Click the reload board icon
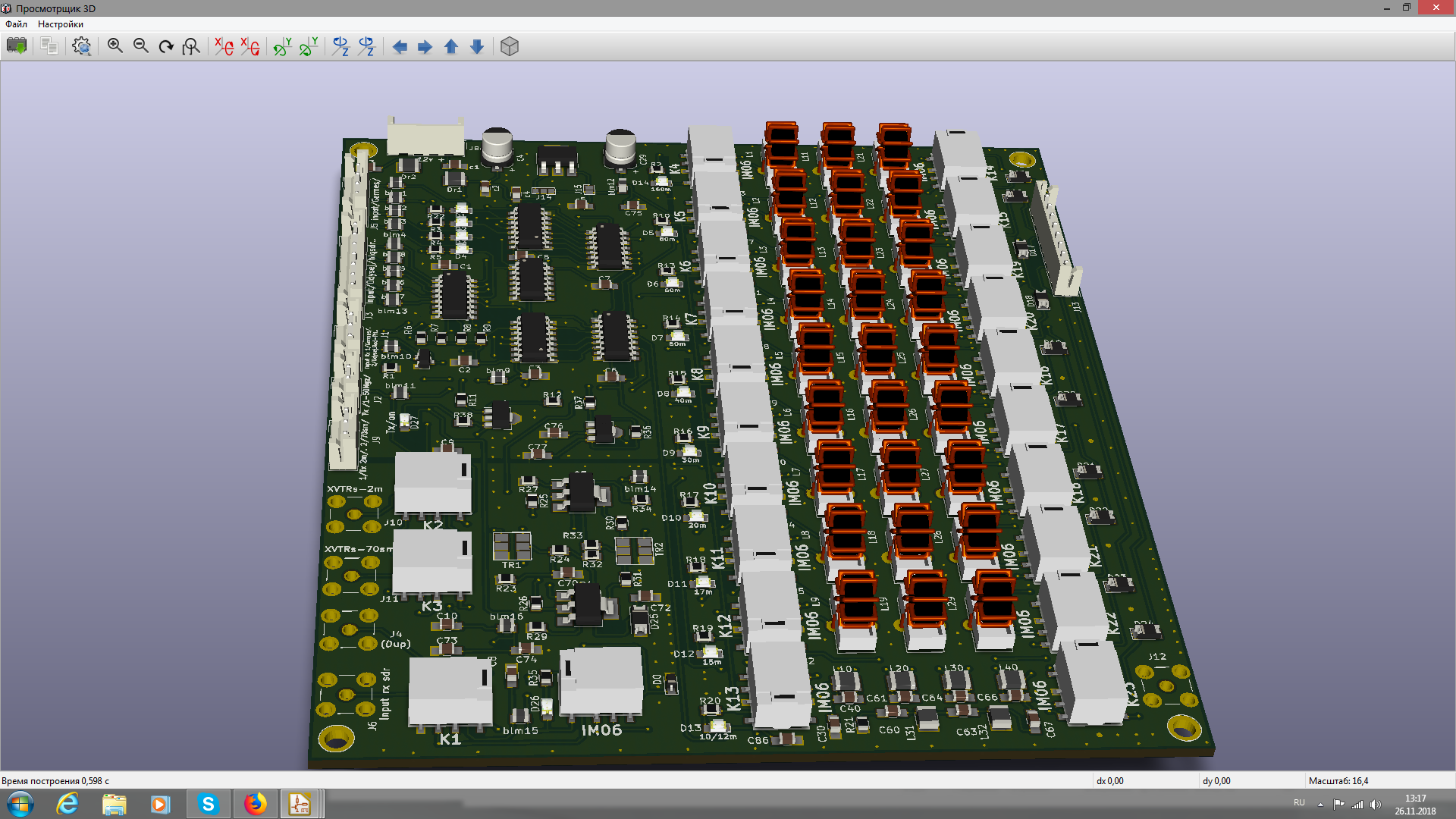This screenshot has height=819, width=1456. pyautogui.click(x=16, y=46)
